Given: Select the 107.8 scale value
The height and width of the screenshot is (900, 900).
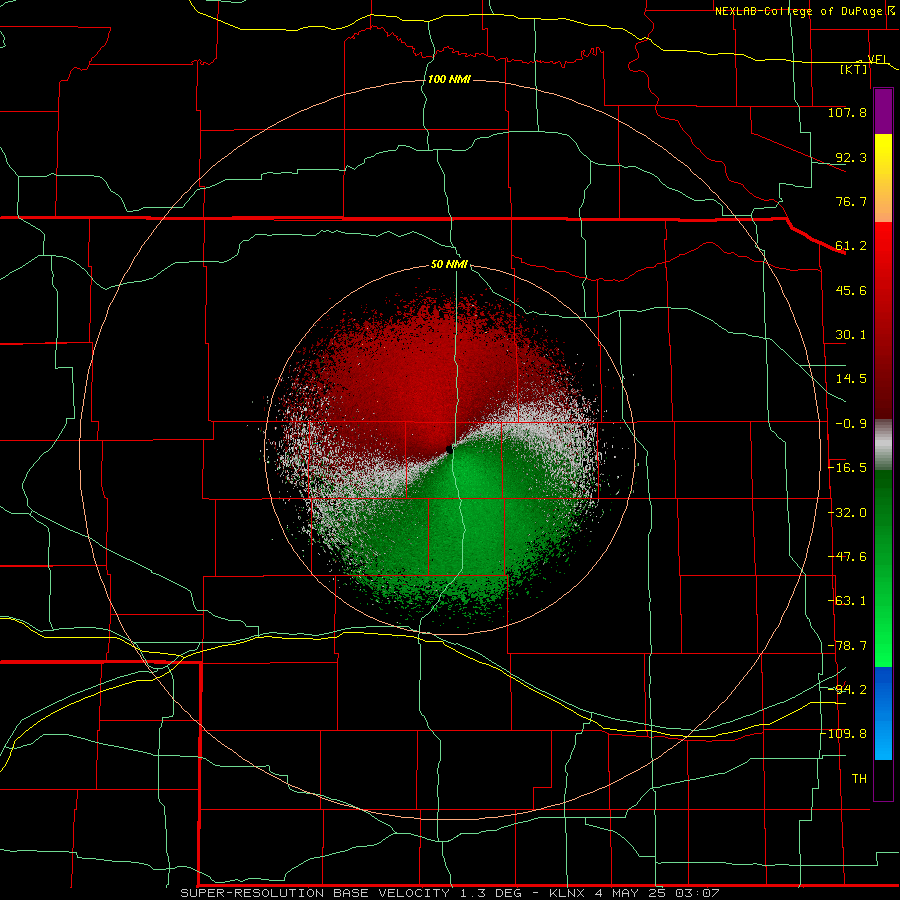Looking at the screenshot, I should coord(847,112).
